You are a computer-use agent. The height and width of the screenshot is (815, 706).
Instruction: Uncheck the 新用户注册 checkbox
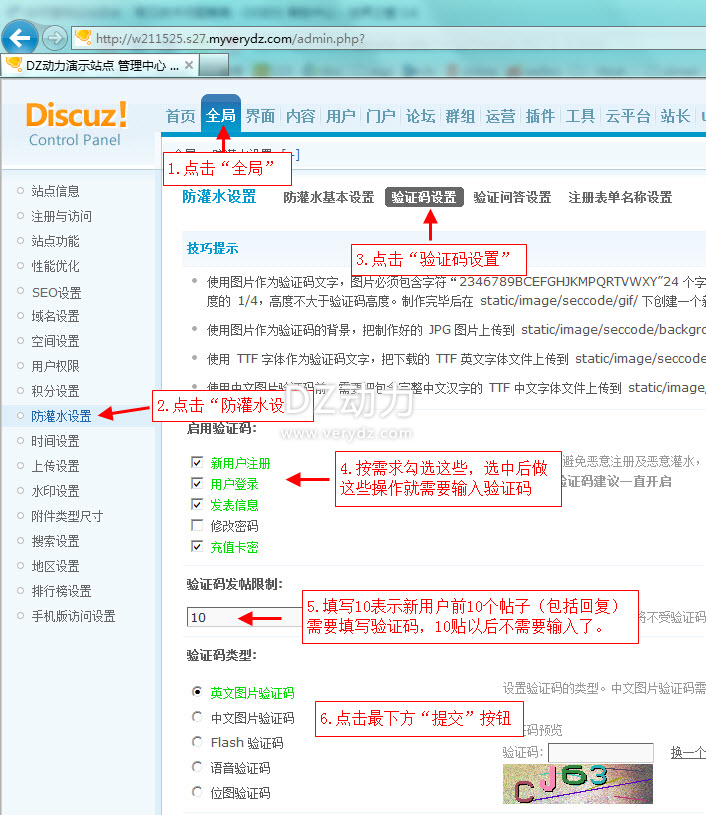197,462
